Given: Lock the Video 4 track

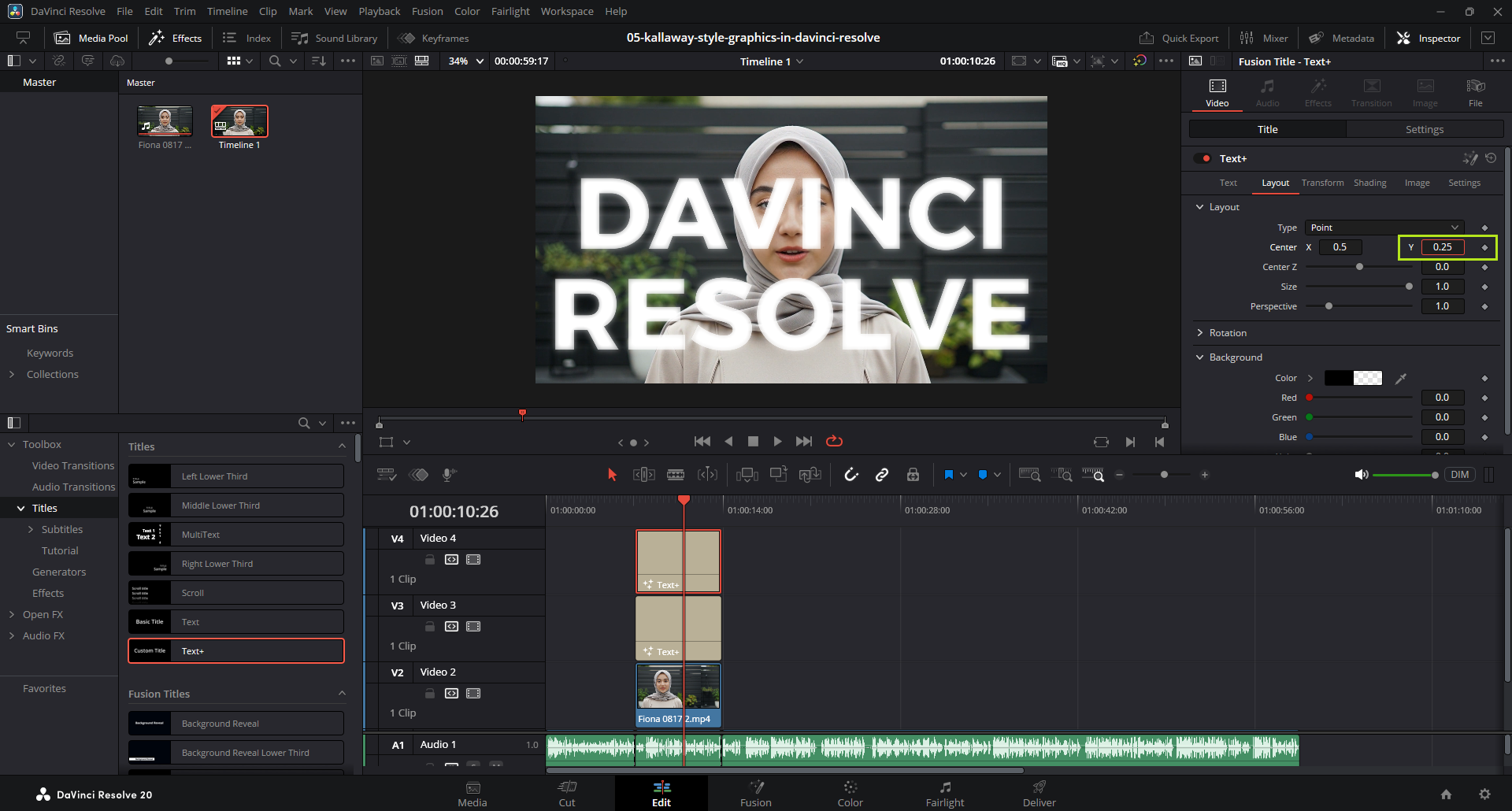Looking at the screenshot, I should (x=430, y=560).
